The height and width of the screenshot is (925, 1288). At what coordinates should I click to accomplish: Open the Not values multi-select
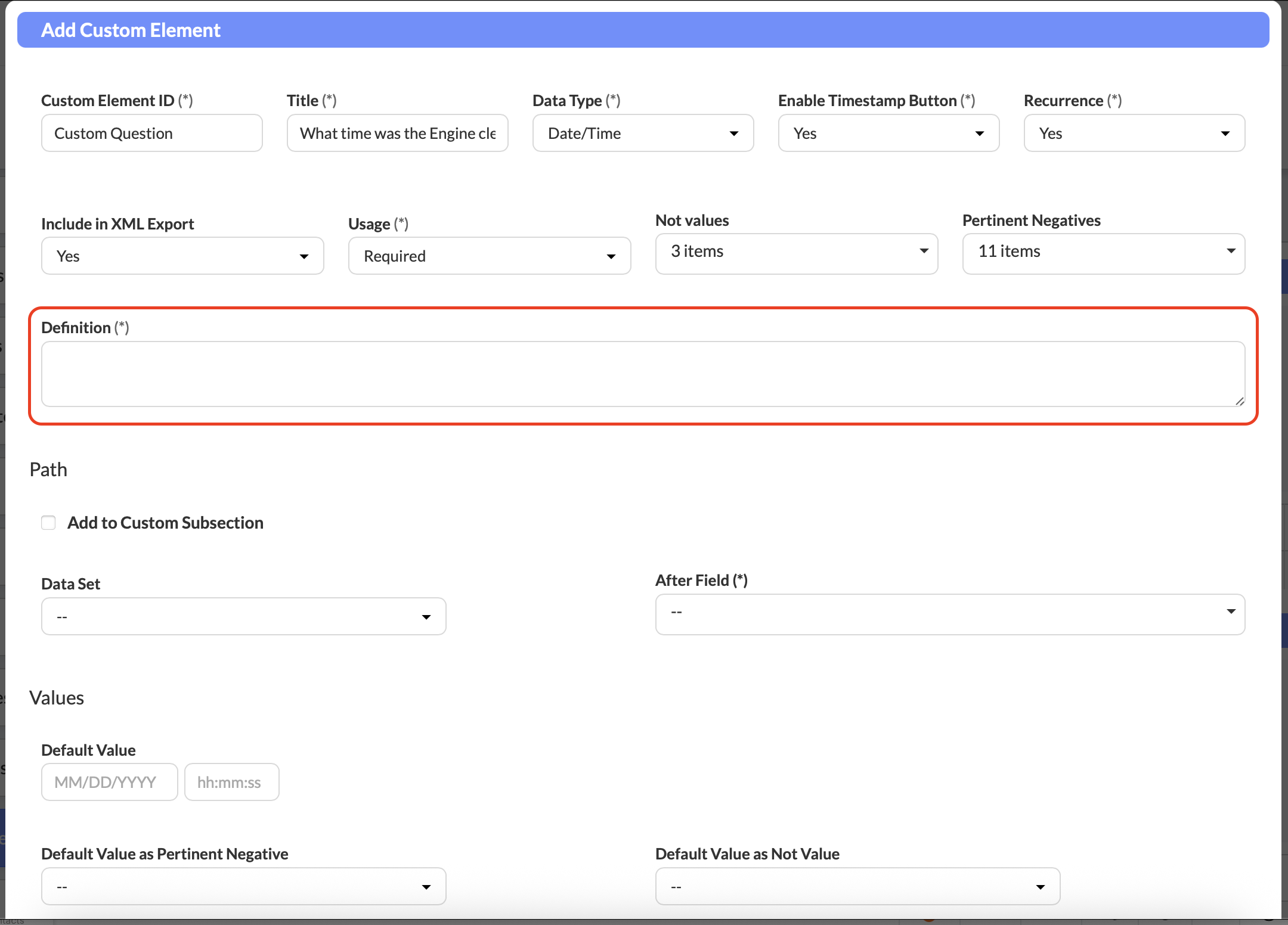tap(796, 253)
